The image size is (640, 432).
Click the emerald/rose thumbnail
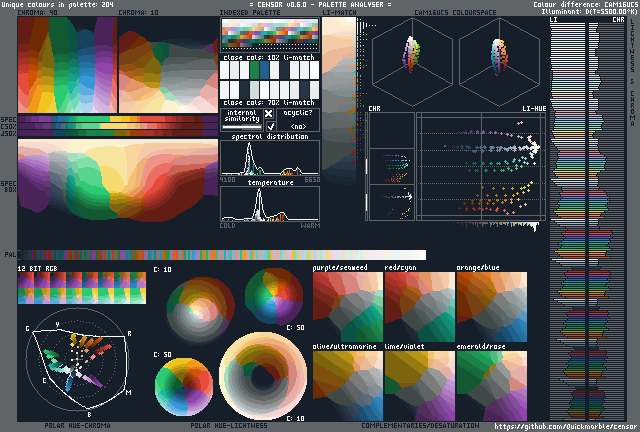point(491,384)
